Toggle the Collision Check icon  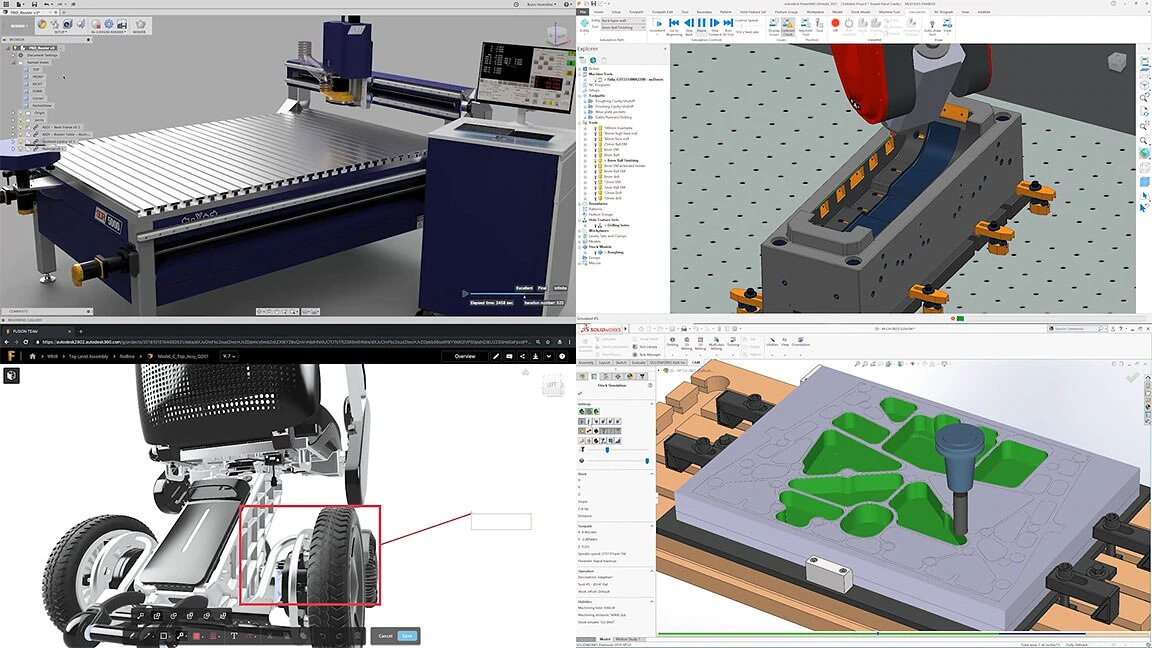coord(788,27)
